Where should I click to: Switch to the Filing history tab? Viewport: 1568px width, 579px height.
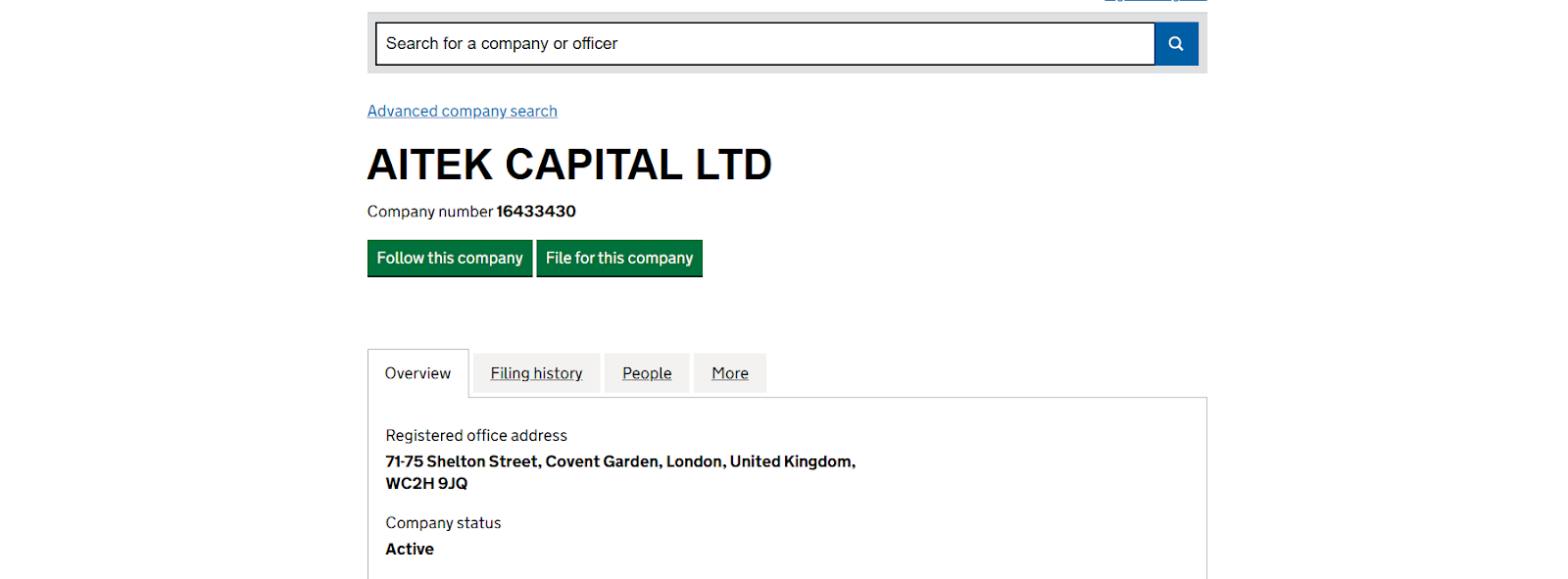point(536,373)
